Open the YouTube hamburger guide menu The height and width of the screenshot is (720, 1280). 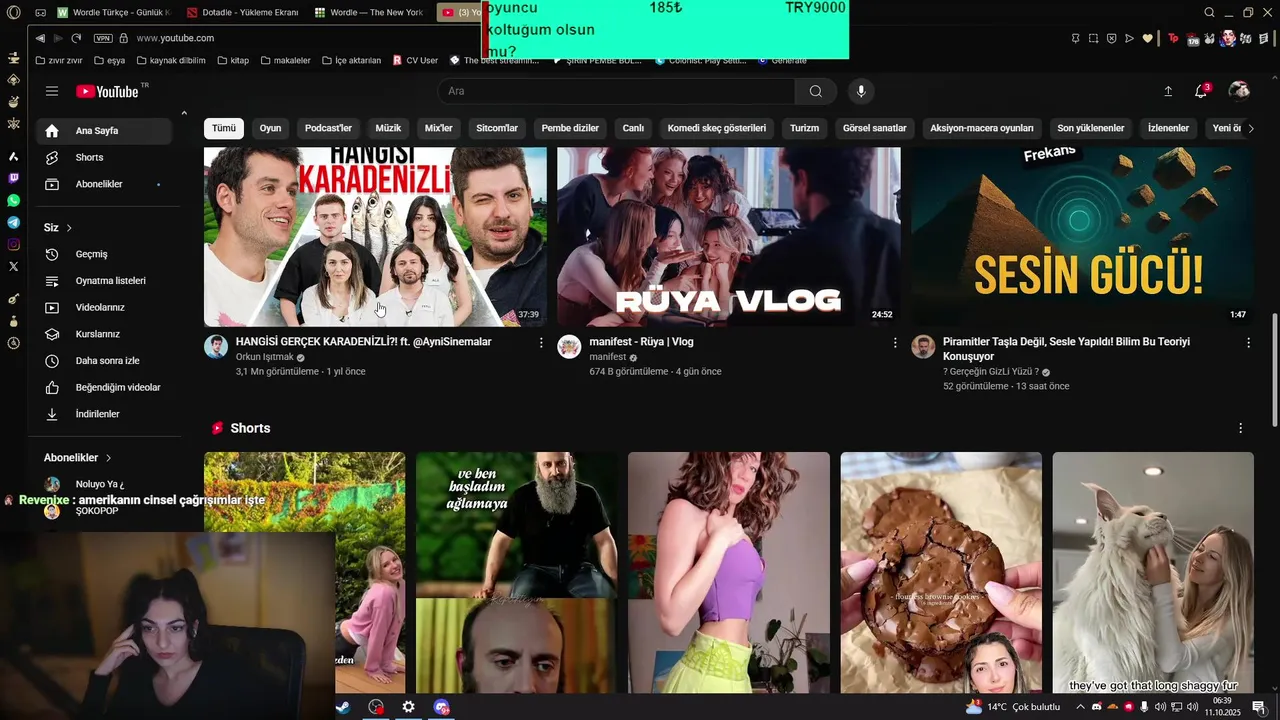(52, 91)
